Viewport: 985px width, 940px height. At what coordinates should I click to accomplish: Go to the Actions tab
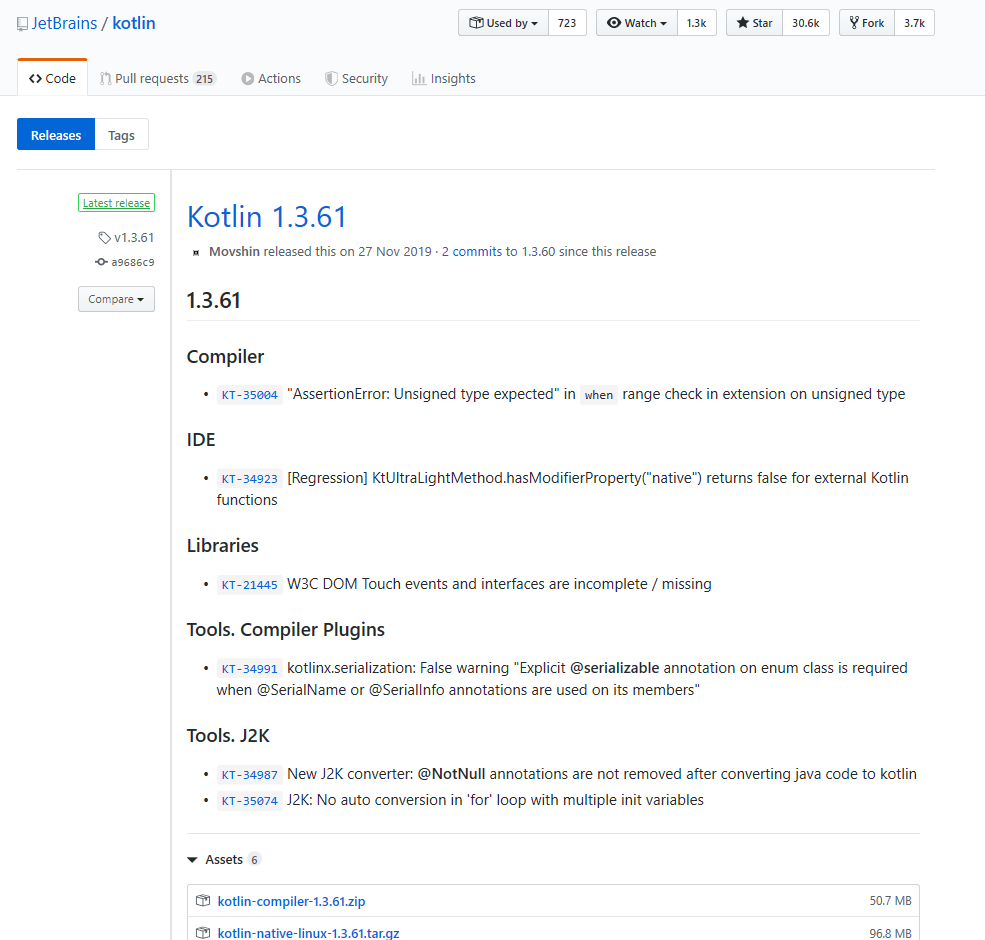click(x=271, y=79)
